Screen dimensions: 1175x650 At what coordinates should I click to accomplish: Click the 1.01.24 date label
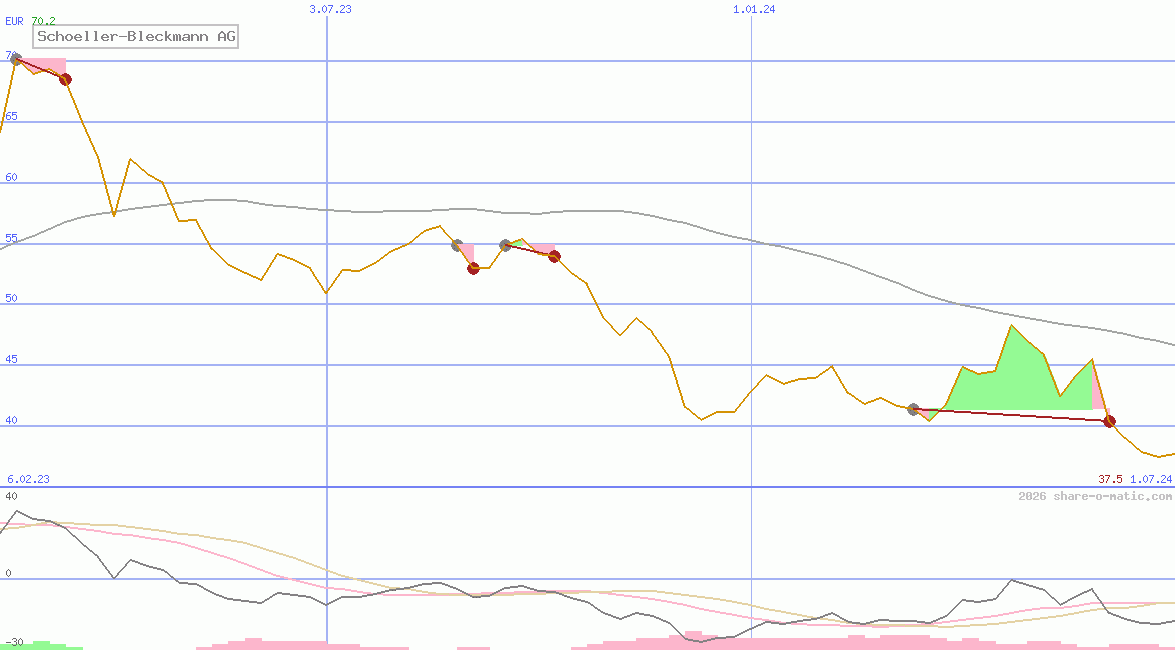pos(754,9)
